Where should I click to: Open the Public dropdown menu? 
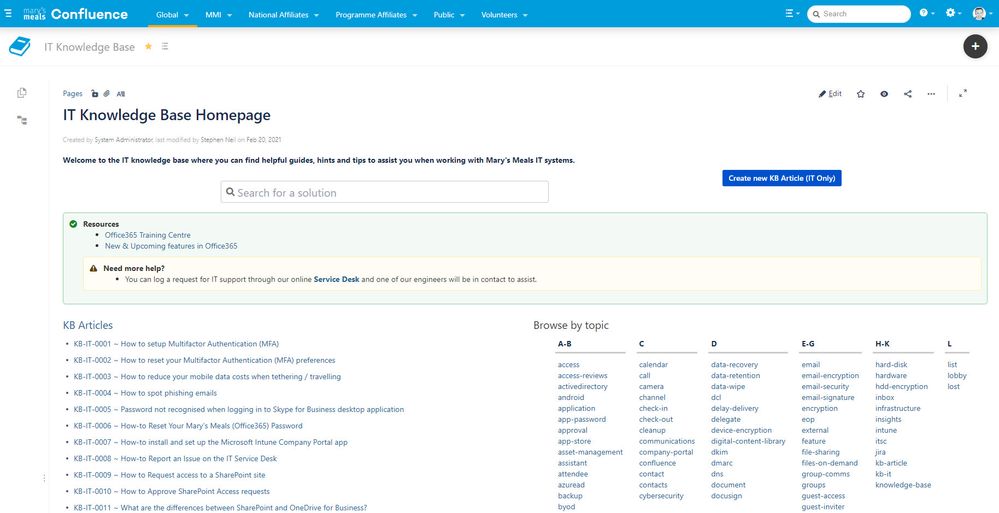click(x=449, y=14)
